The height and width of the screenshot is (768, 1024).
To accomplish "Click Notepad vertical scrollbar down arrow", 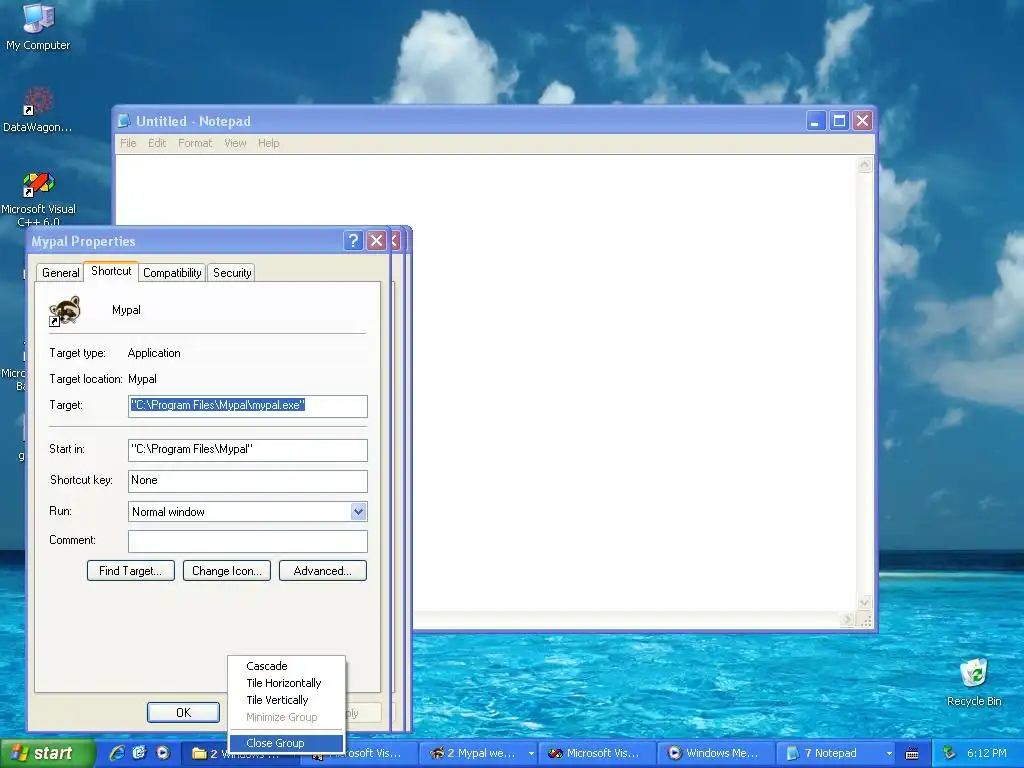I will (x=864, y=602).
